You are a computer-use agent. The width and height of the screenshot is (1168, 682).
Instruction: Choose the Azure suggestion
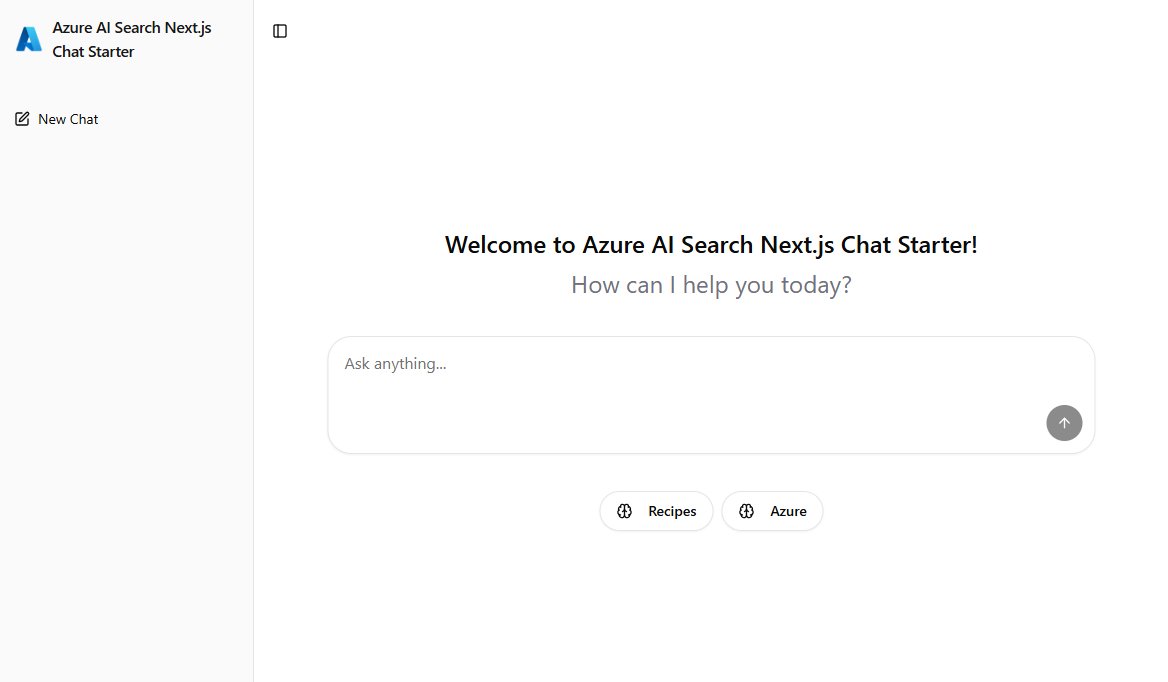[x=772, y=512]
